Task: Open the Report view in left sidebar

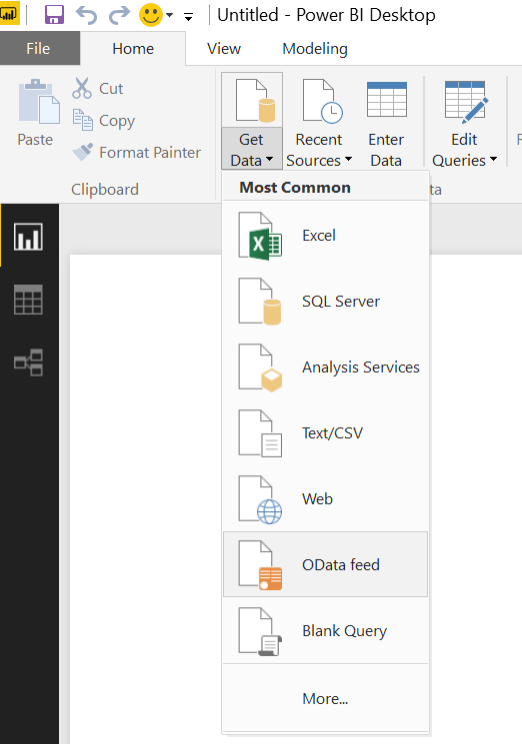Action: click(28, 236)
